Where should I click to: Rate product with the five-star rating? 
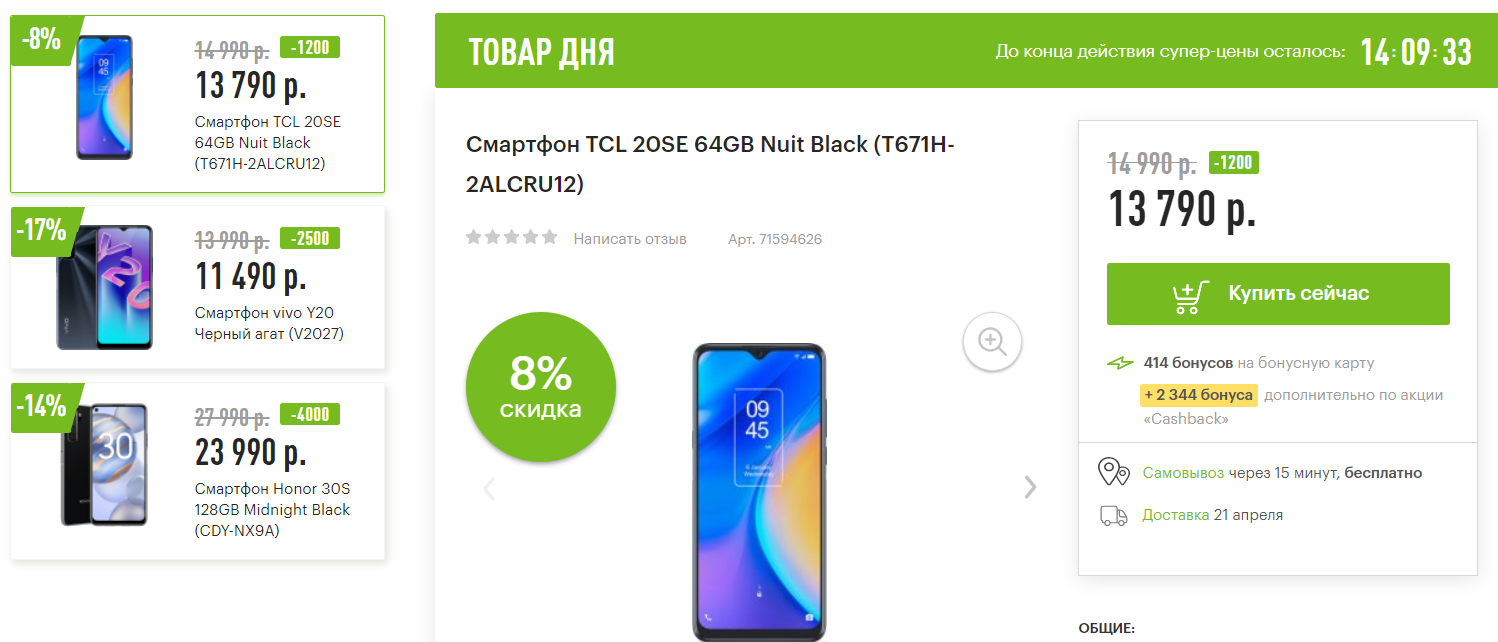point(511,238)
